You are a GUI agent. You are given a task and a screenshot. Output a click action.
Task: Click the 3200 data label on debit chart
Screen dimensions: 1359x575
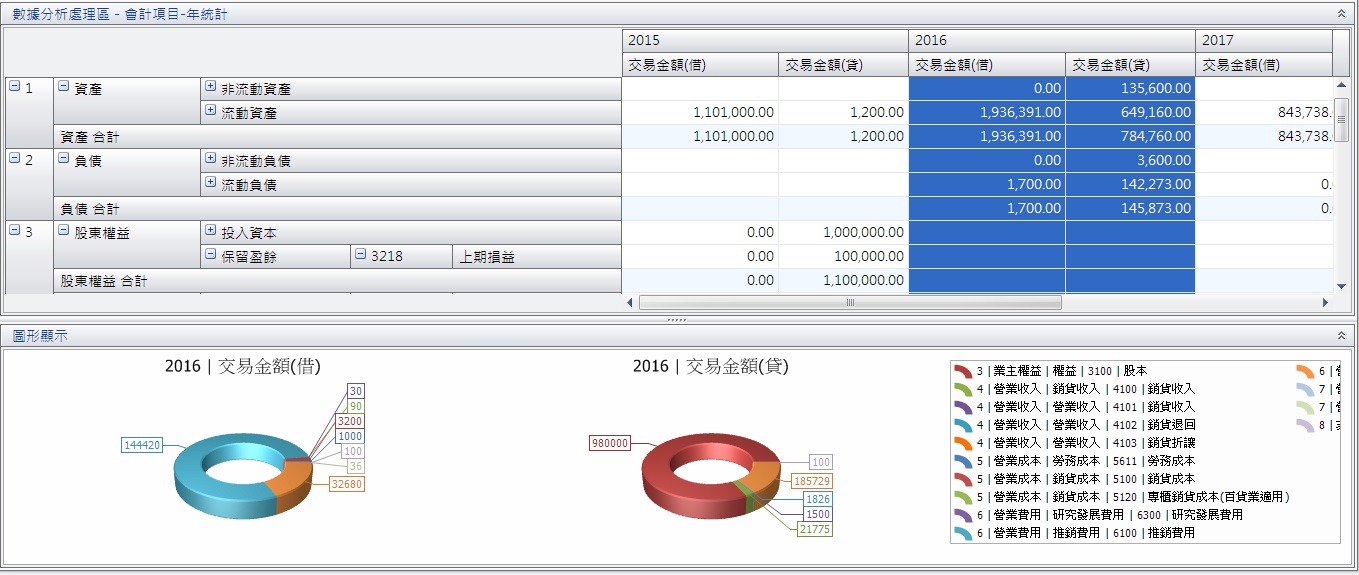(350, 422)
